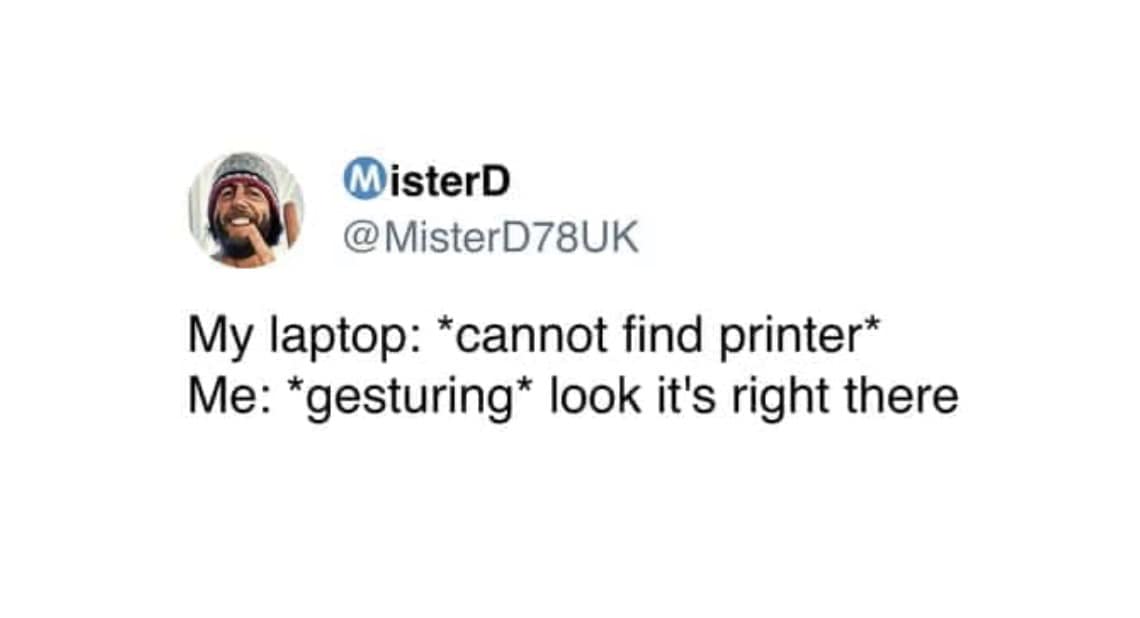Open MisterD's round profile picture
The height and width of the screenshot is (618, 1140).
pos(246,210)
